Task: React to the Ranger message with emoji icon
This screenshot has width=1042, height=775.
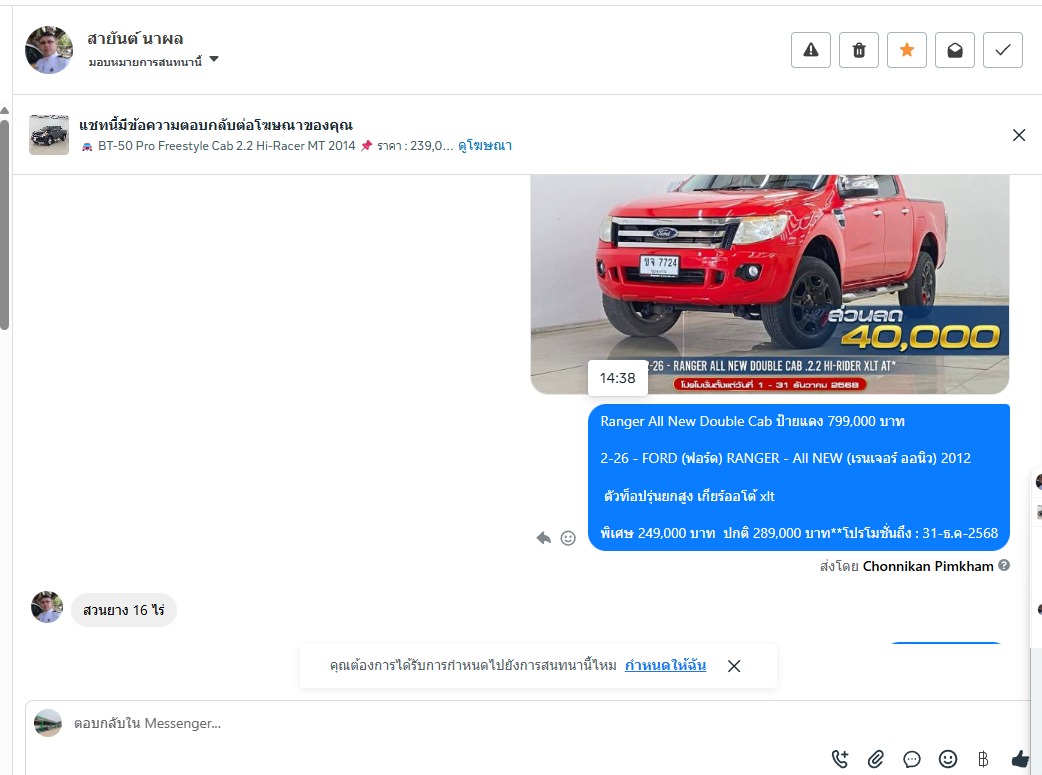Action: point(568,538)
